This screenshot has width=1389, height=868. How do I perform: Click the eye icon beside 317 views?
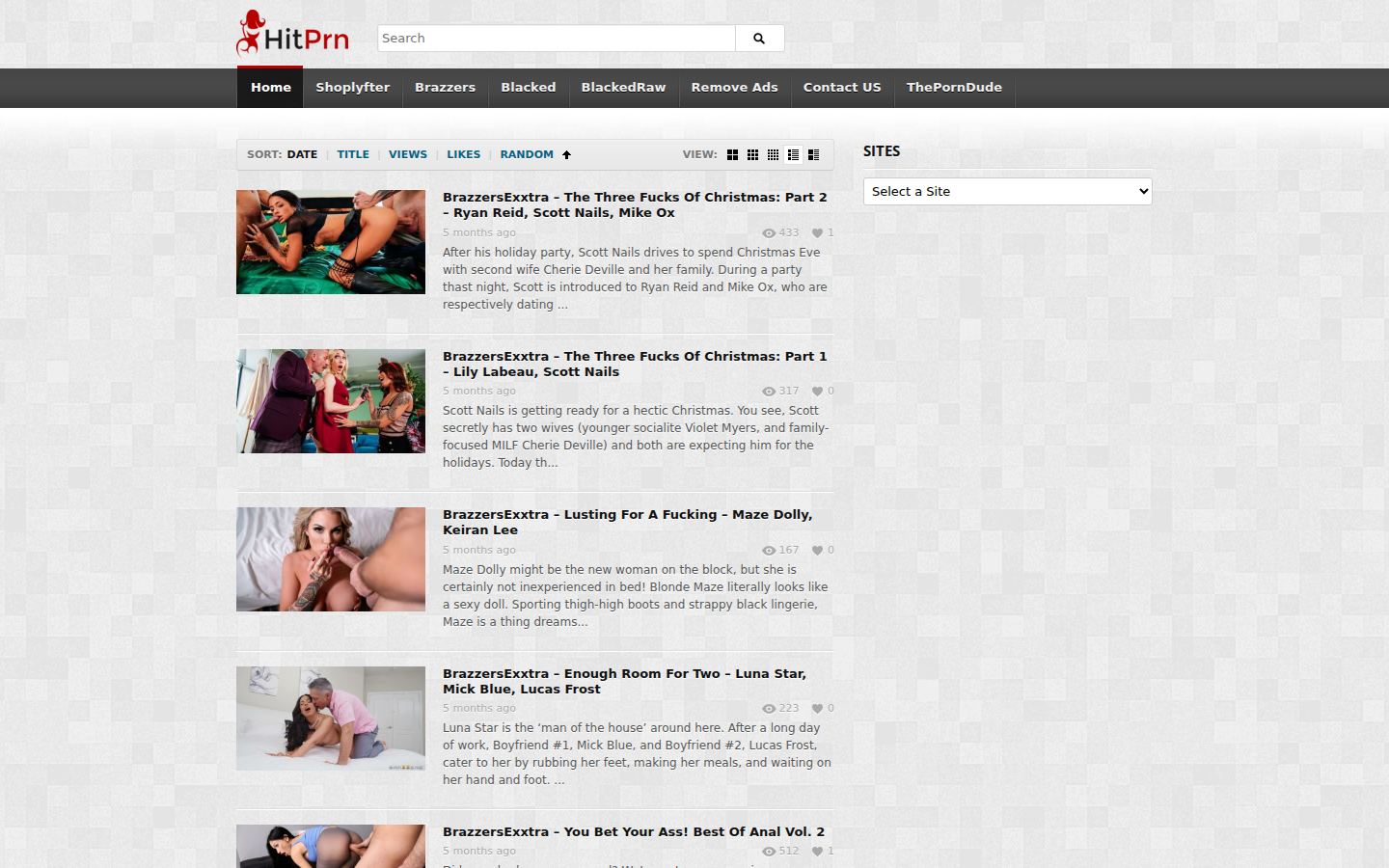tap(769, 392)
